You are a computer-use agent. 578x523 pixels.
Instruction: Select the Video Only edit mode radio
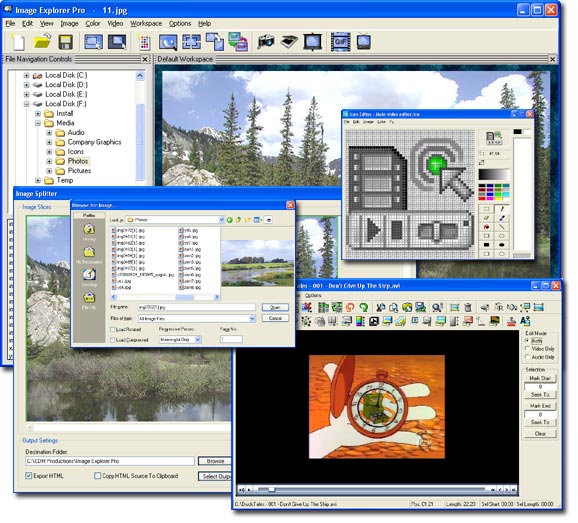[x=527, y=348]
